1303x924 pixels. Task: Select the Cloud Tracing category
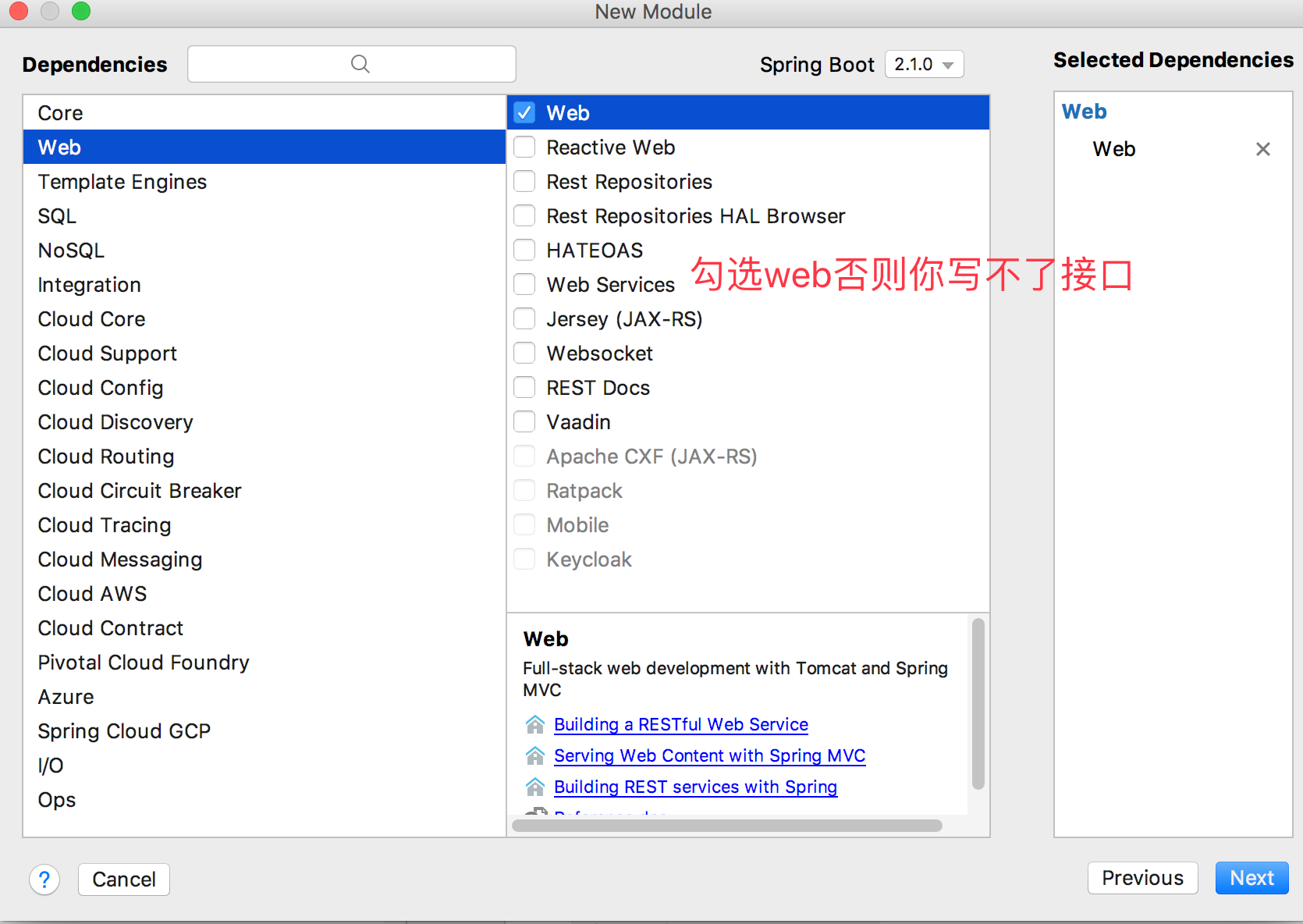click(265, 525)
